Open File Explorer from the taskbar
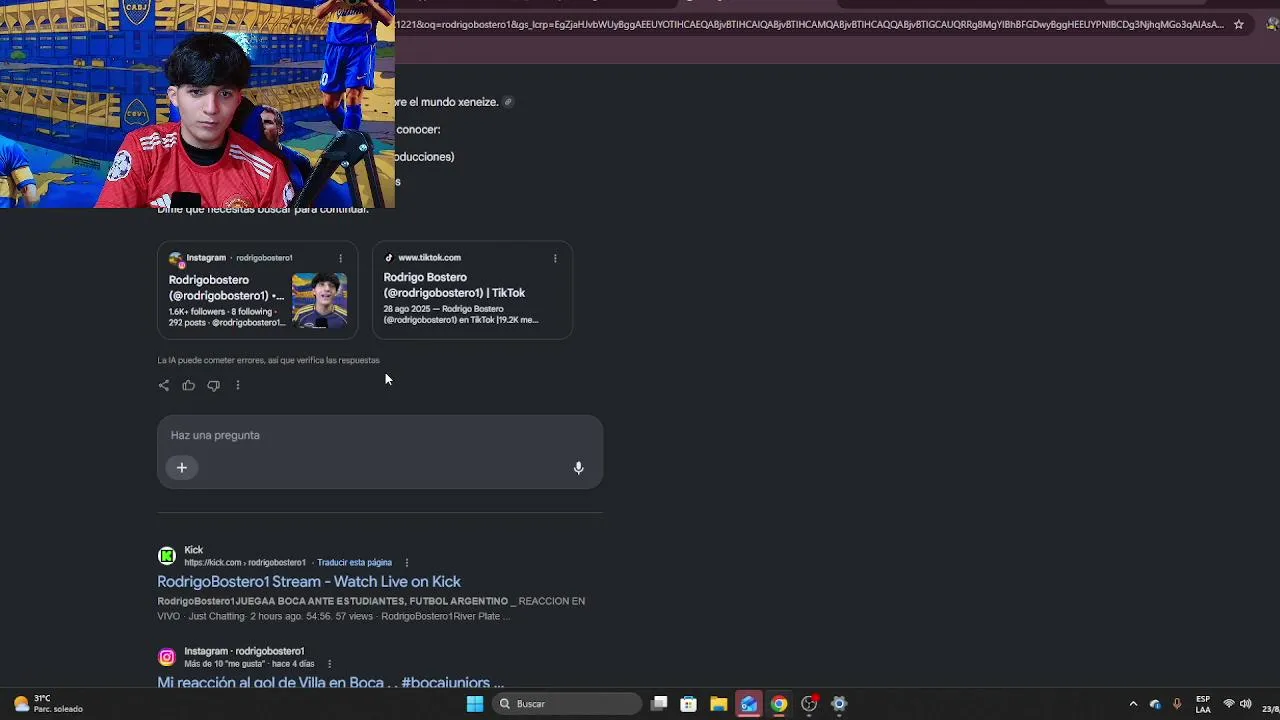Screen dimensions: 1280x720 pos(719,704)
